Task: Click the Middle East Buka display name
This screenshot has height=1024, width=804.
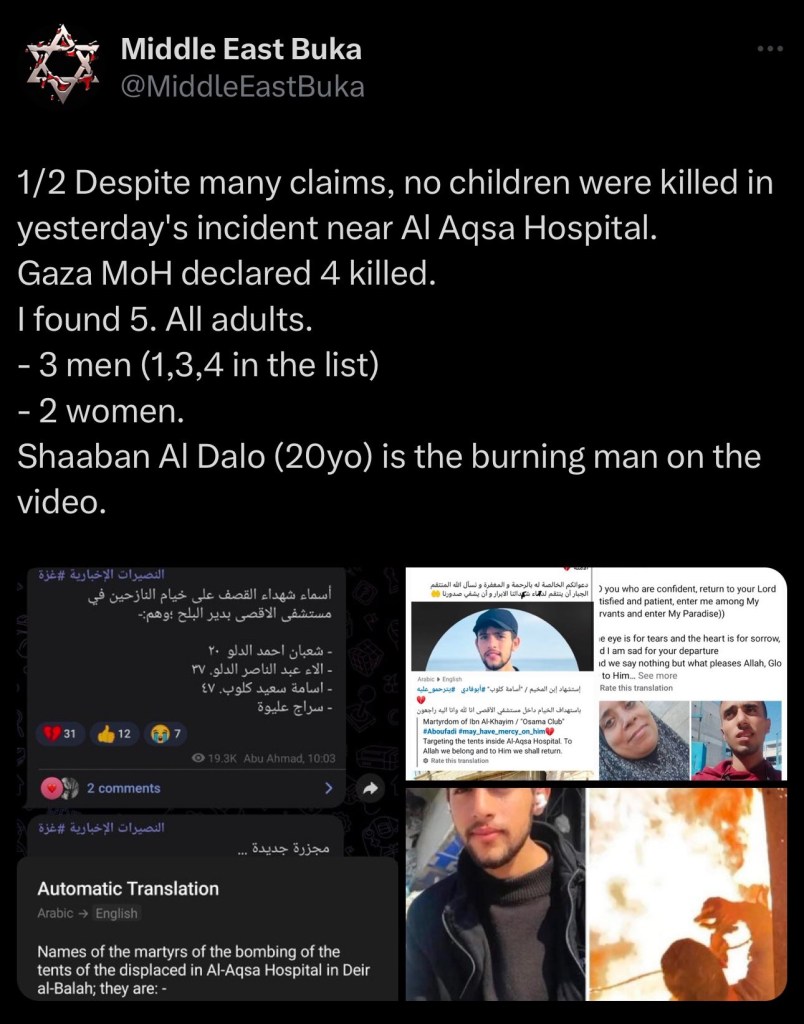Action: (x=241, y=49)
